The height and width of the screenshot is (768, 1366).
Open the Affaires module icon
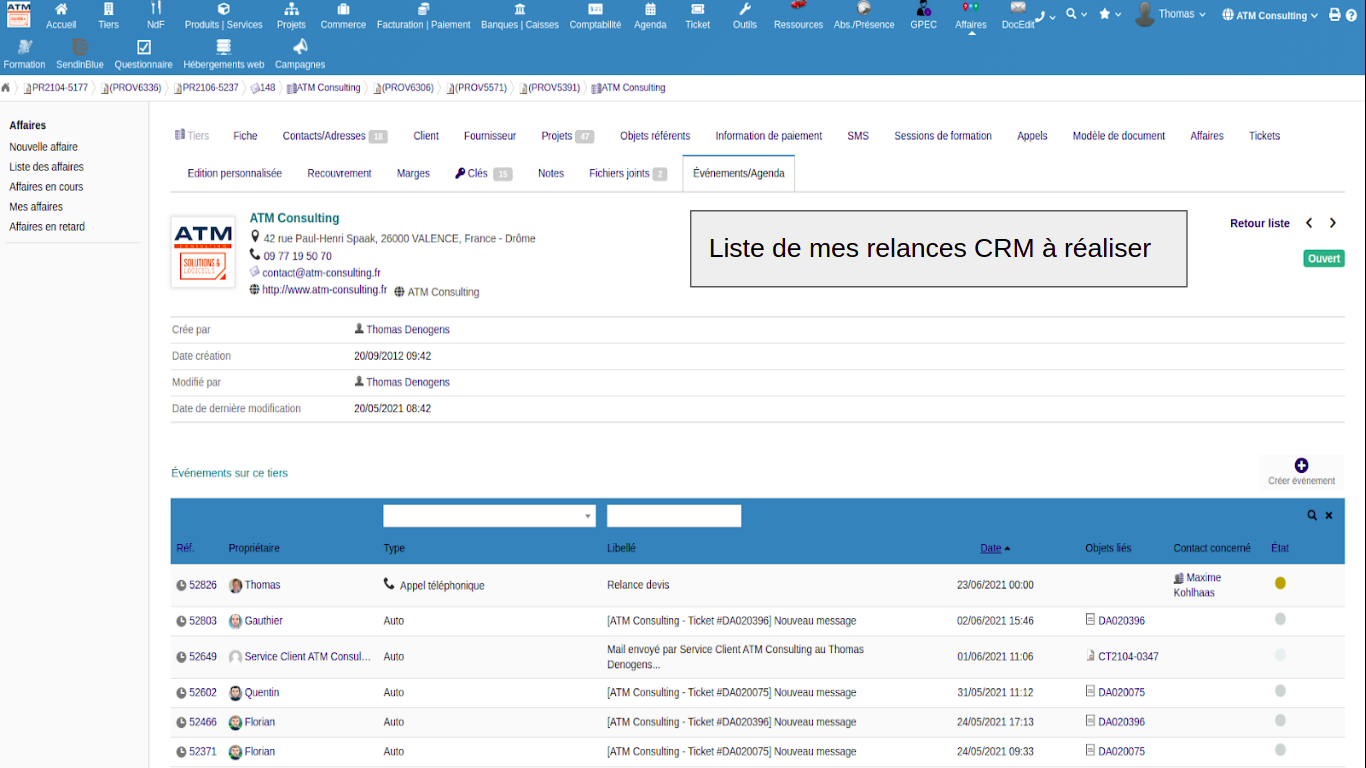coord(970,8)
